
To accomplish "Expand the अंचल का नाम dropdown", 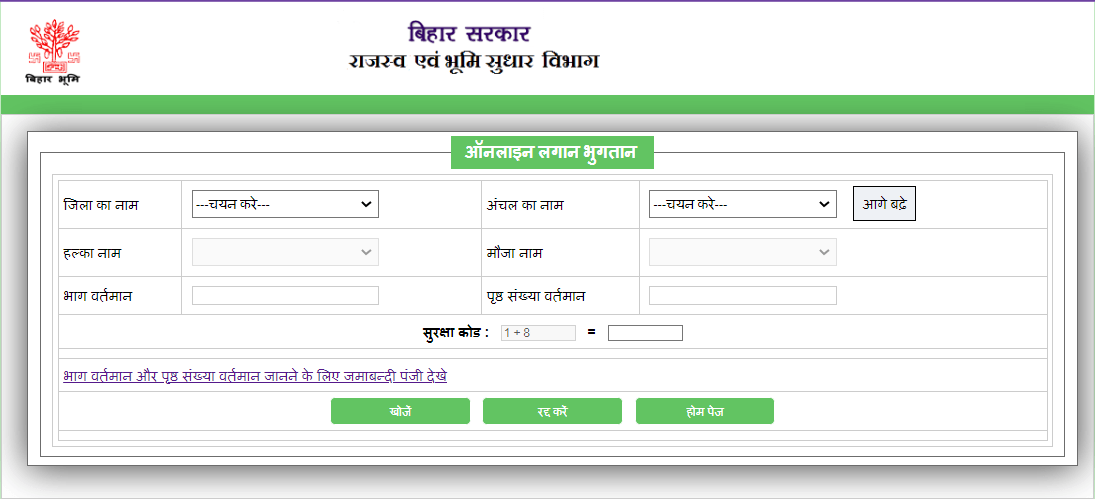I will click(742, 204).
